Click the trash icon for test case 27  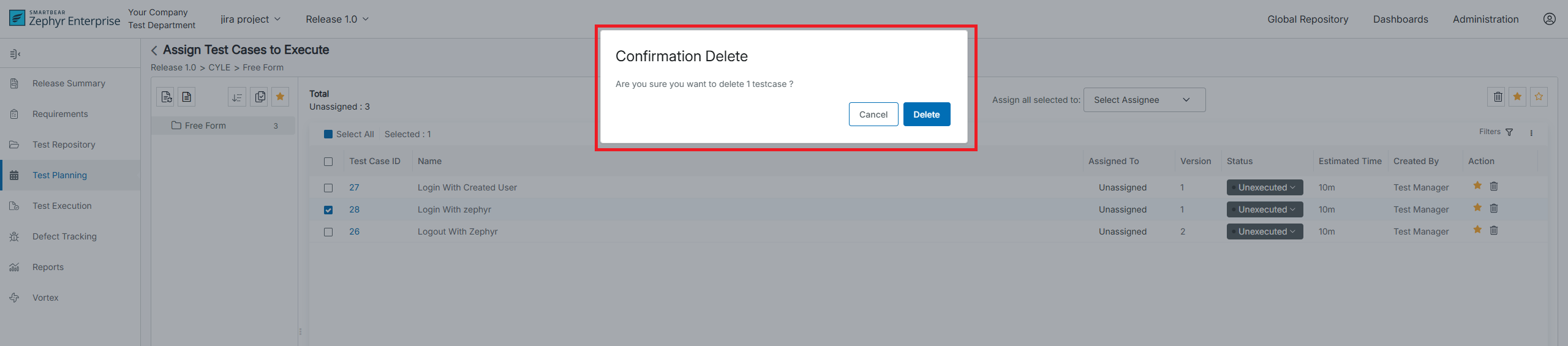[1494, 186]
